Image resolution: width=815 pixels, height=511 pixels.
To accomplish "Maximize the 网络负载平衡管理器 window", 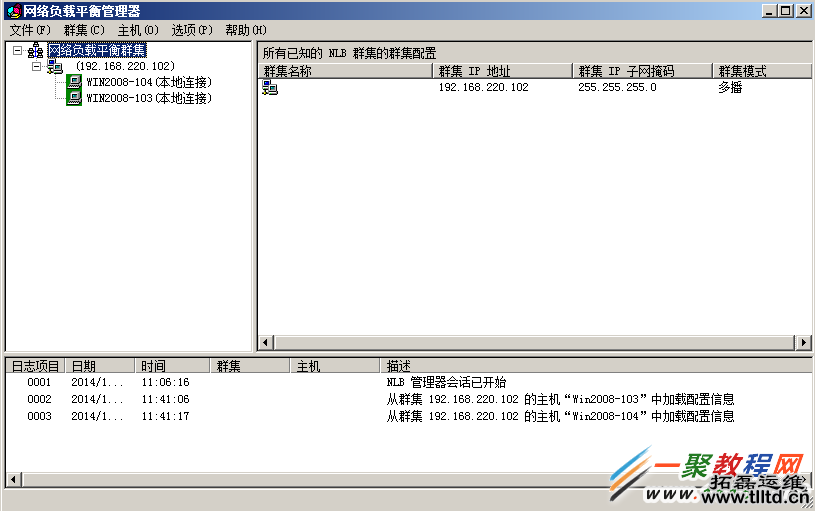I will [x=786, y=10].
